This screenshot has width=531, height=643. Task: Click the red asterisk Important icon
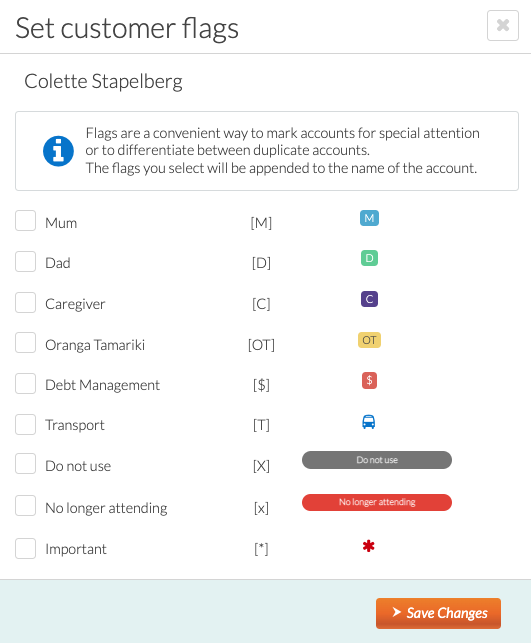point(369,546)
